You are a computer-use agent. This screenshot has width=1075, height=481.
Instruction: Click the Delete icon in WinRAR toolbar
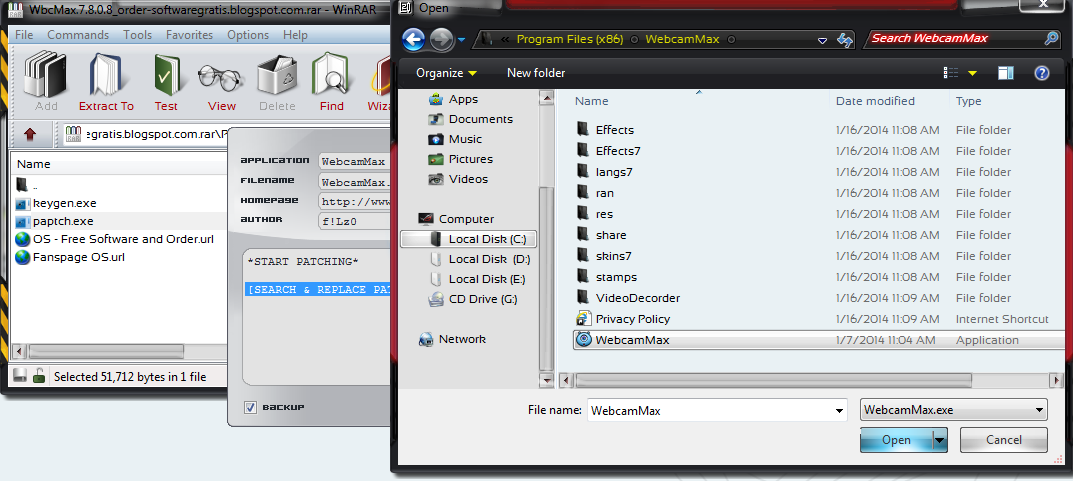tap(277, 83)
